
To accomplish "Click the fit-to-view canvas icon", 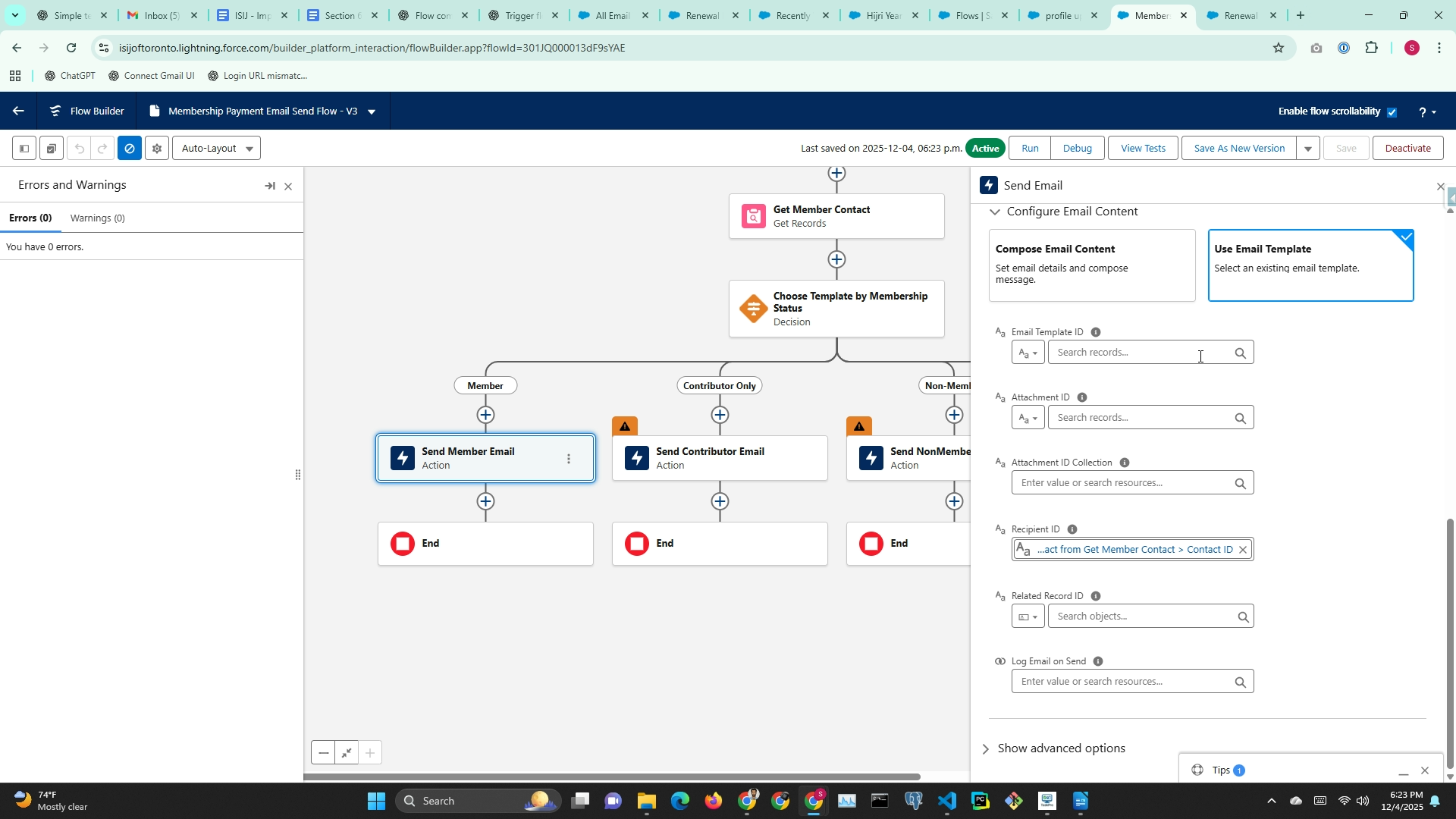I will (x=347, y=753).
